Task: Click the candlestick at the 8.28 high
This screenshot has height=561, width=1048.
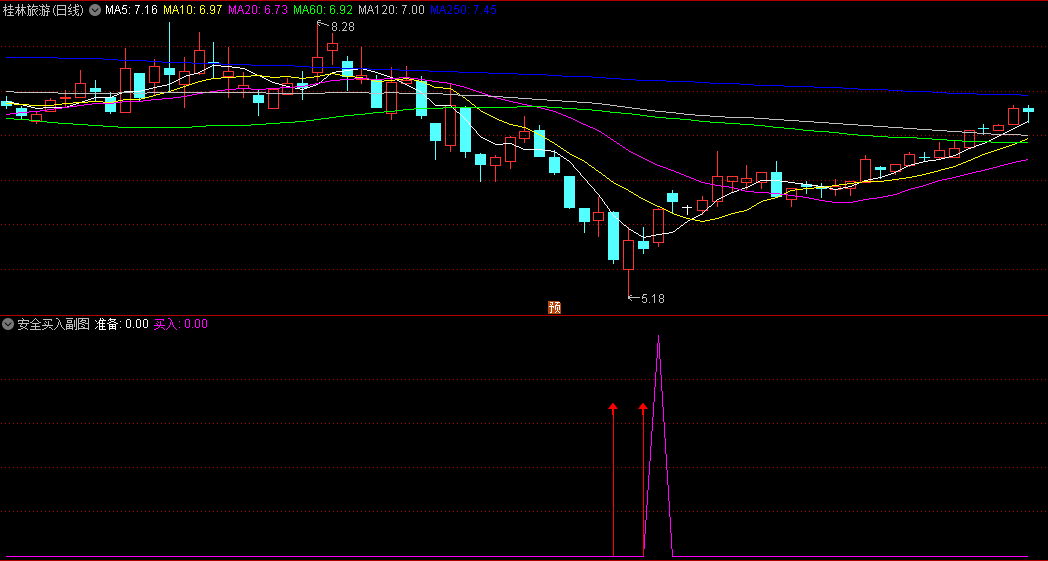Action: pos(317,51)
